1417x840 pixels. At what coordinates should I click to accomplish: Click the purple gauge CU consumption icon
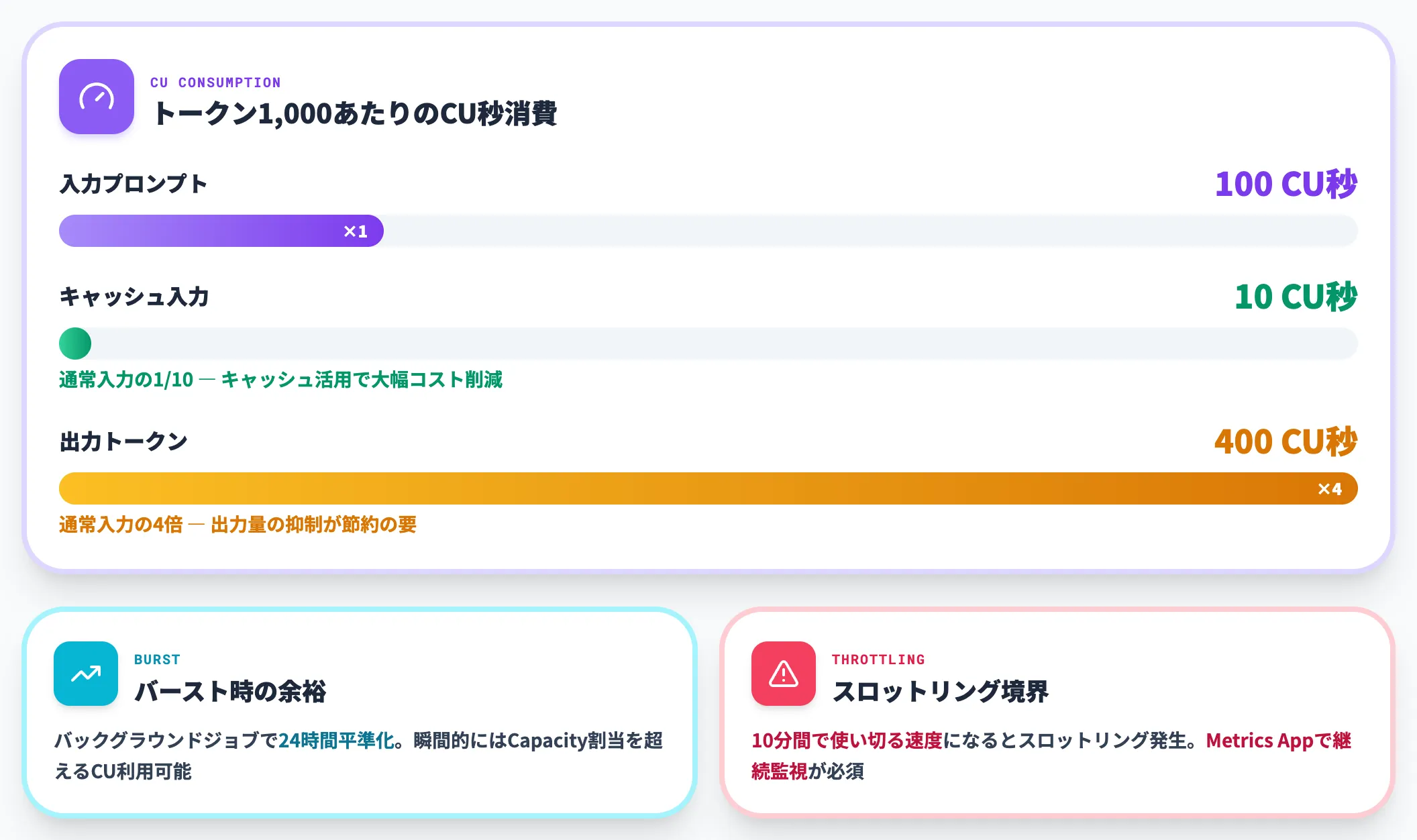[97, 97]
